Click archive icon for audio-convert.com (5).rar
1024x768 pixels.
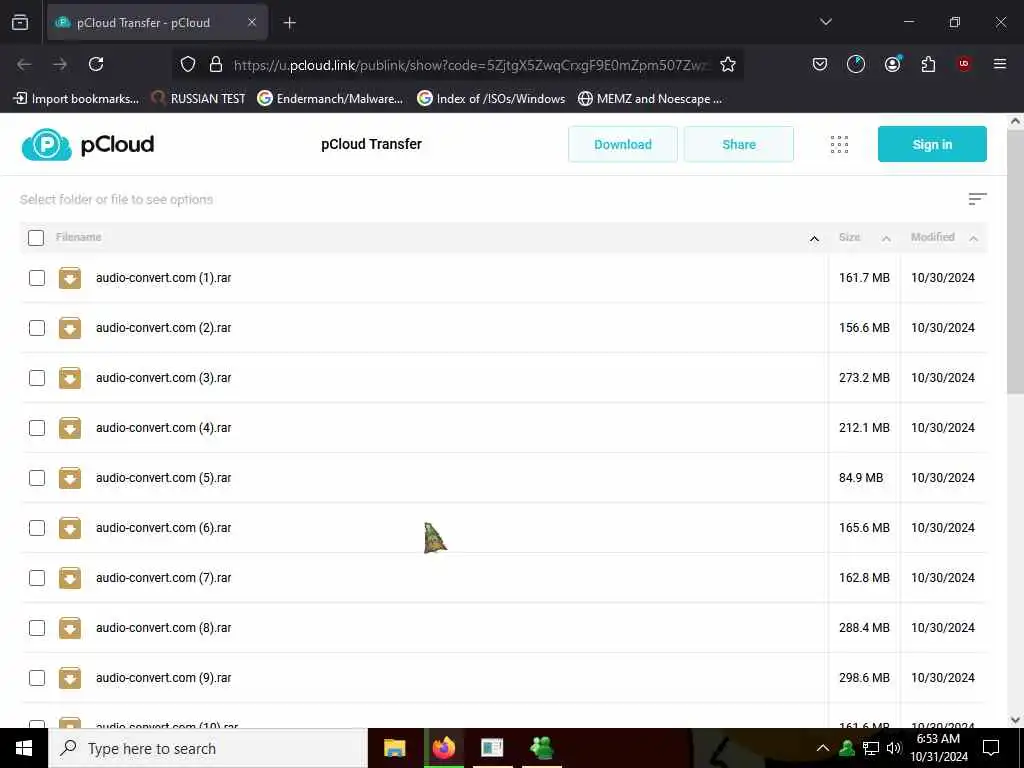[70, 478]
